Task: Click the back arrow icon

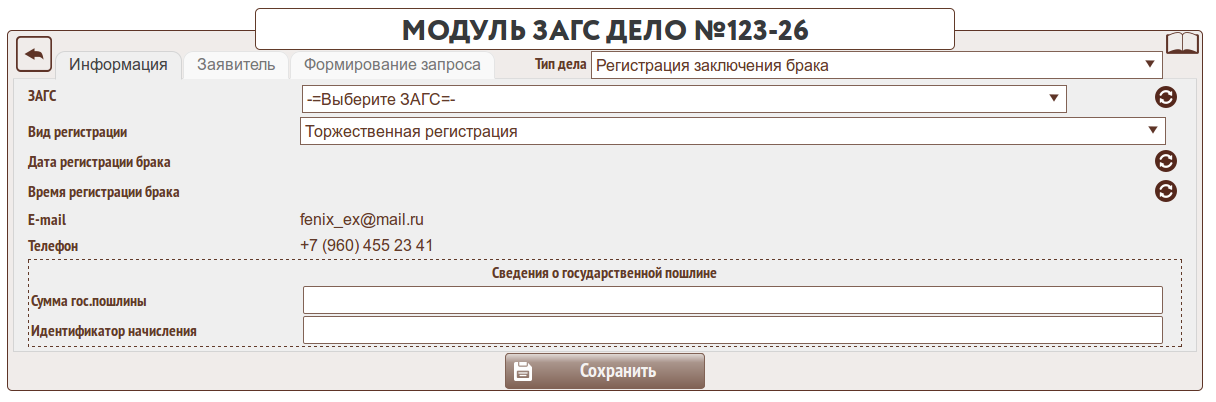Action: 34,54
